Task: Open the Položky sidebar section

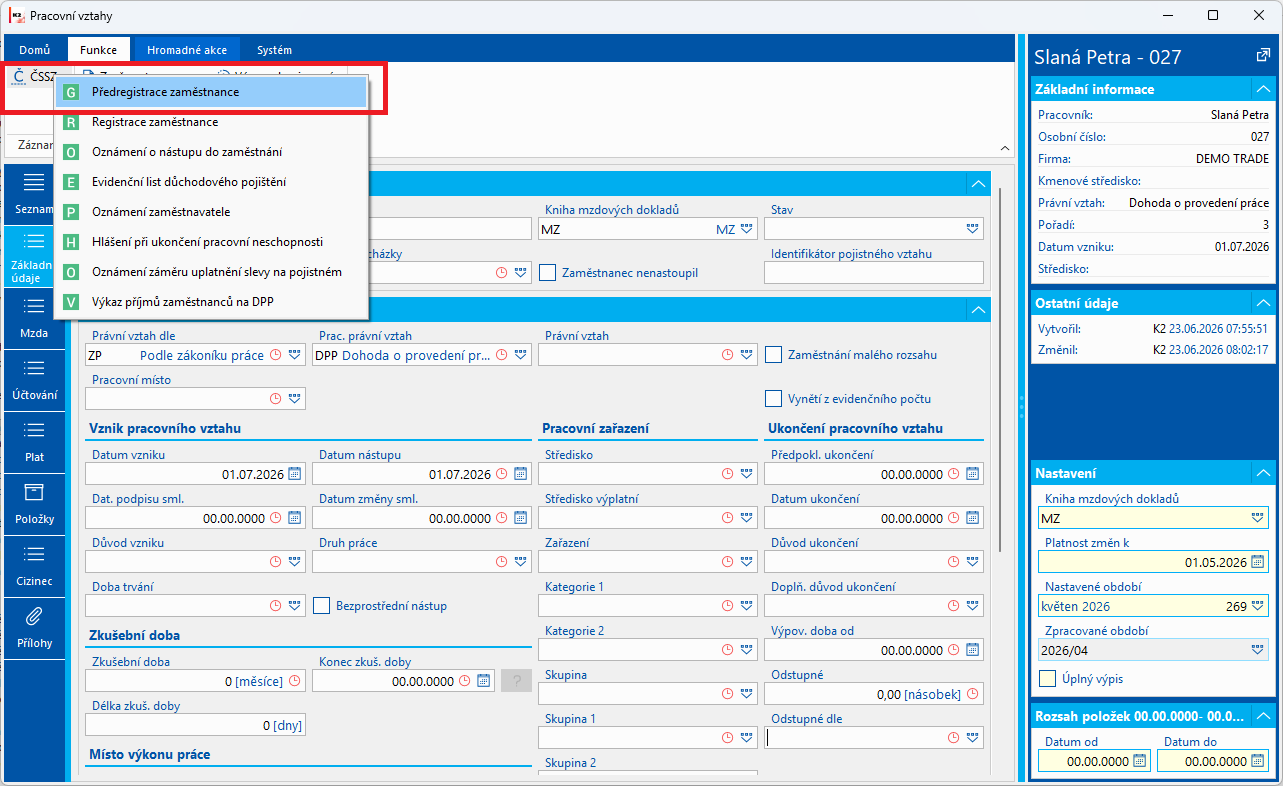Action: 34,504
